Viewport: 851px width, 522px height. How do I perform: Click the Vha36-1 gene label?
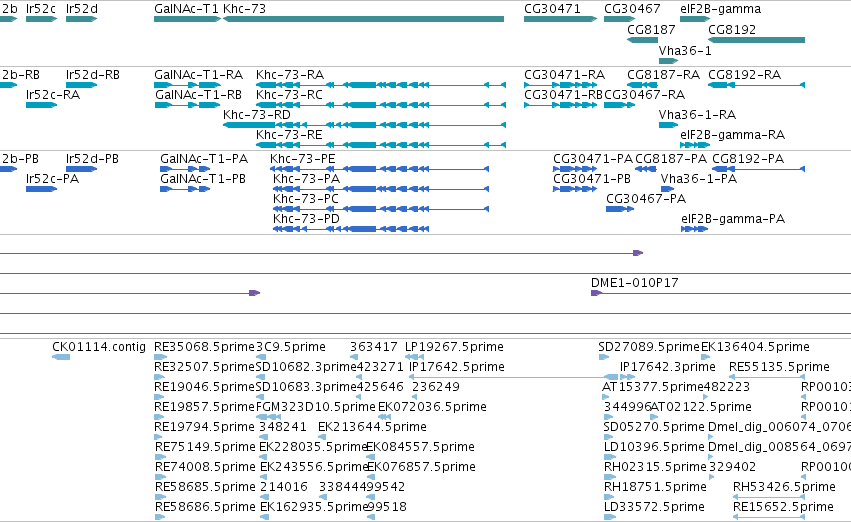[x=685, y=50]
